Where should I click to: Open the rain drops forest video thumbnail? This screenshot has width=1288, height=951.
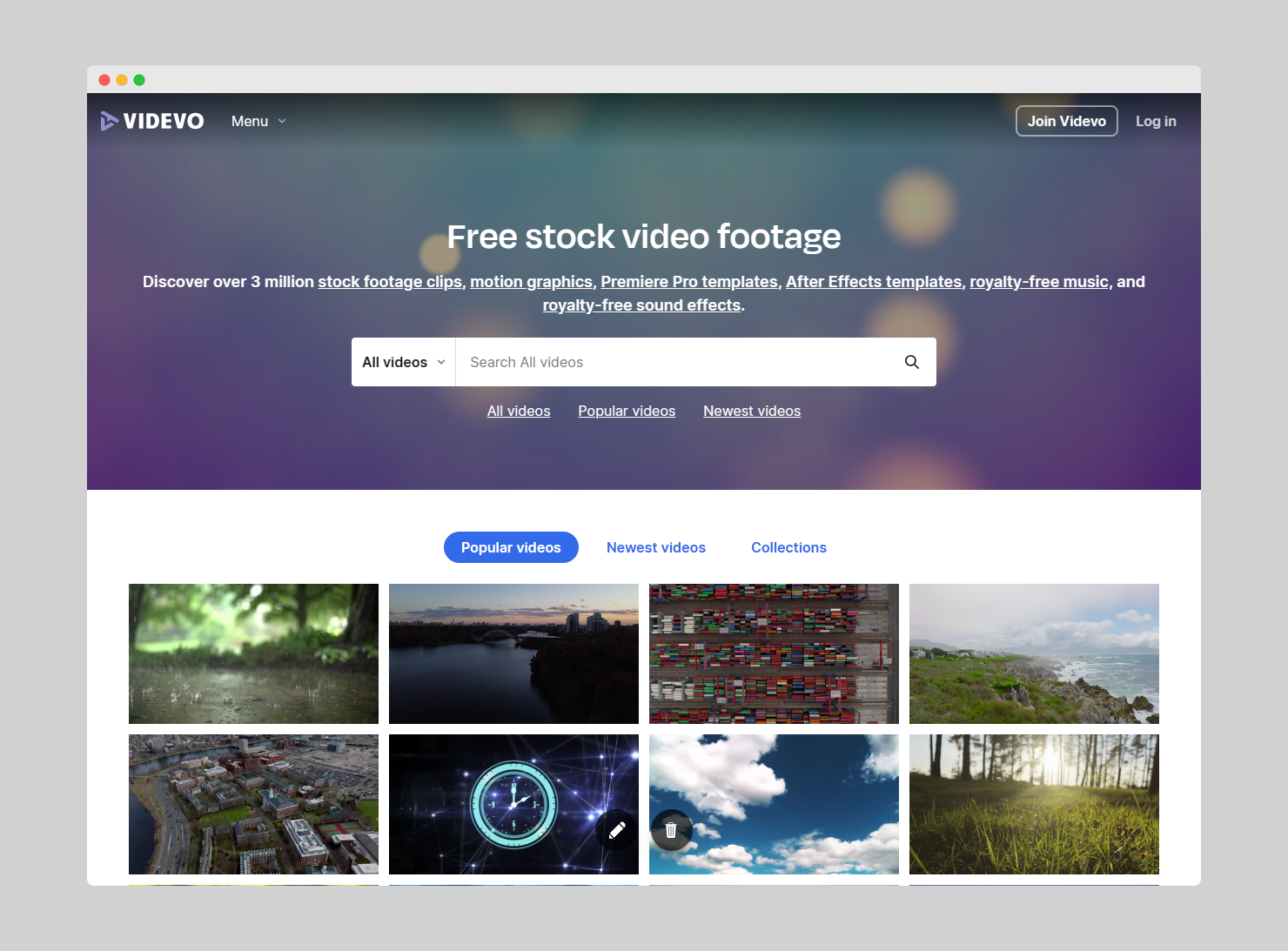tap(253, 653)
